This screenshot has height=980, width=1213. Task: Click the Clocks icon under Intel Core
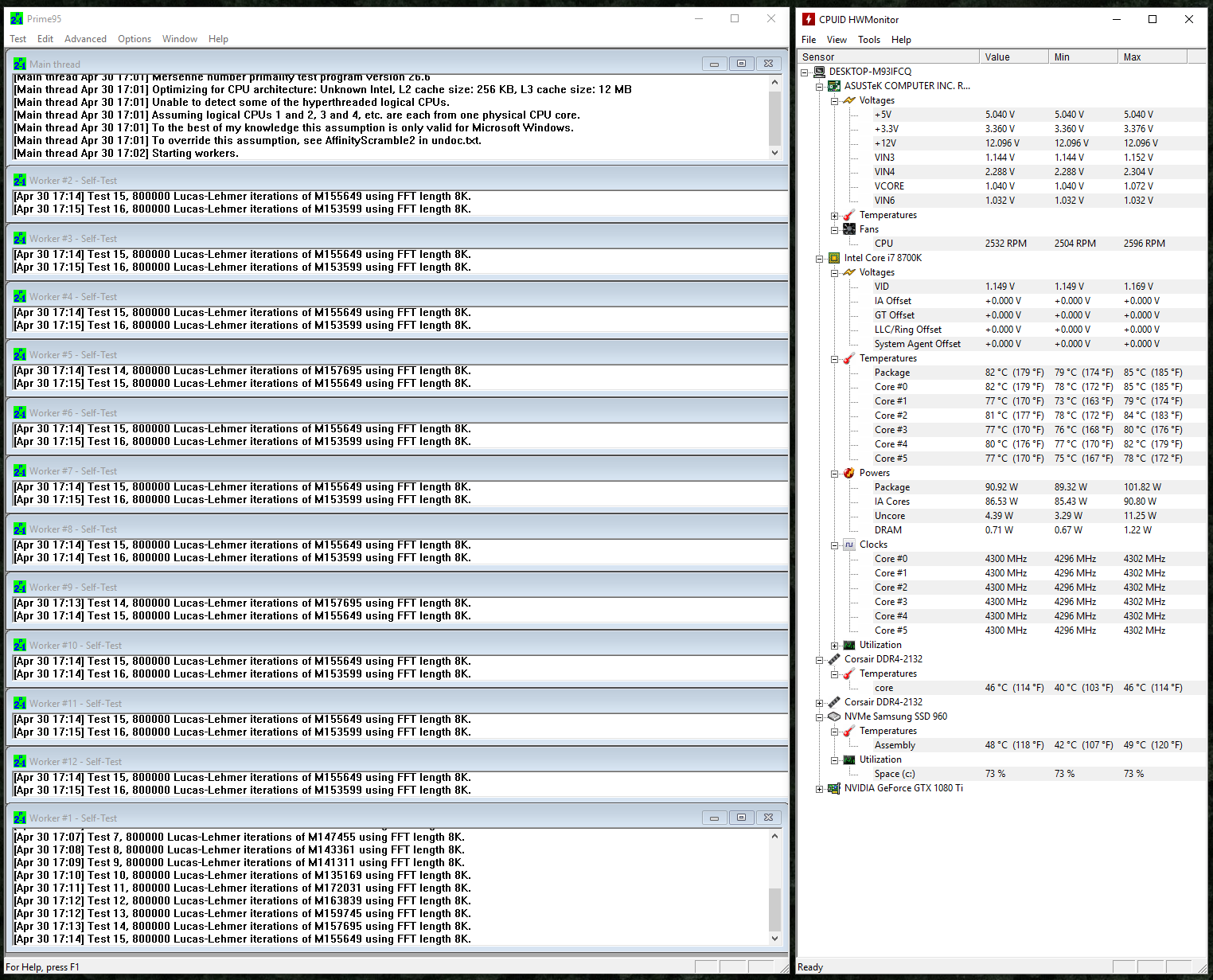click(848, 545)
